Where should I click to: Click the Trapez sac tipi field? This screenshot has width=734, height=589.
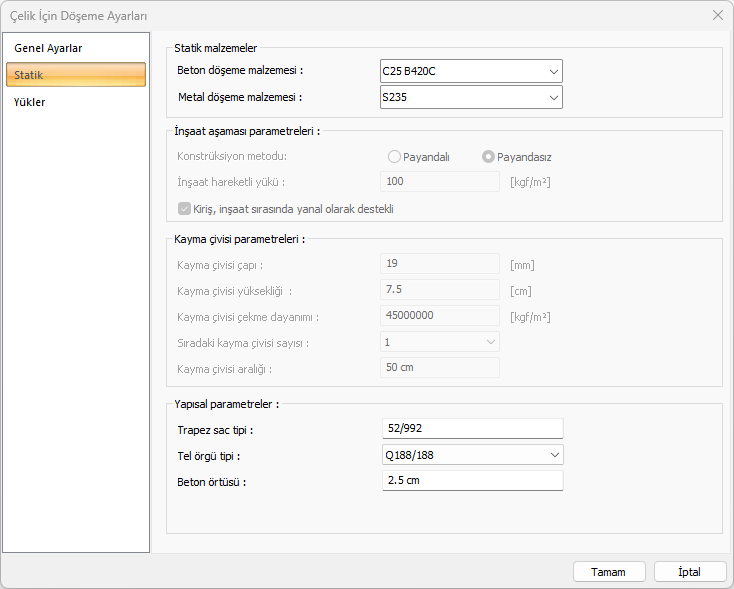click(472, 429)
